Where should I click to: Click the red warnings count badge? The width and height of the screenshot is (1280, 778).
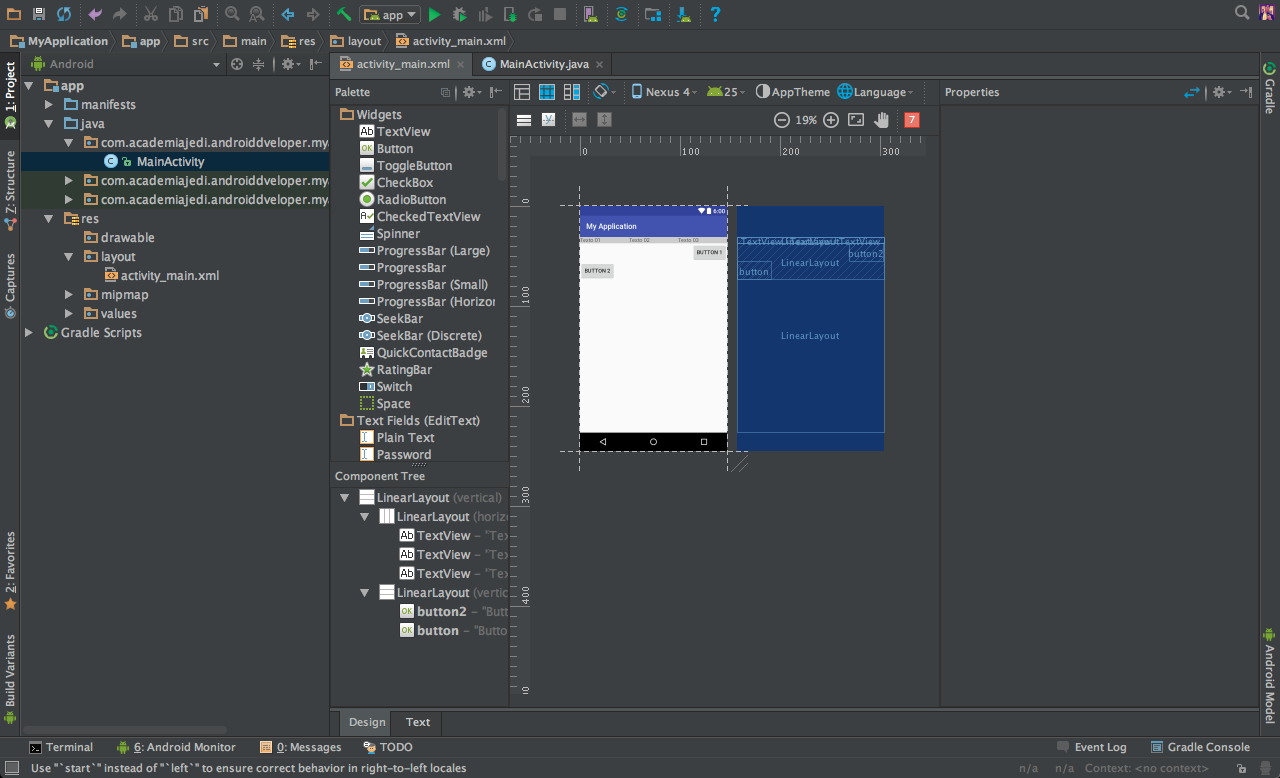click(911, 120)
